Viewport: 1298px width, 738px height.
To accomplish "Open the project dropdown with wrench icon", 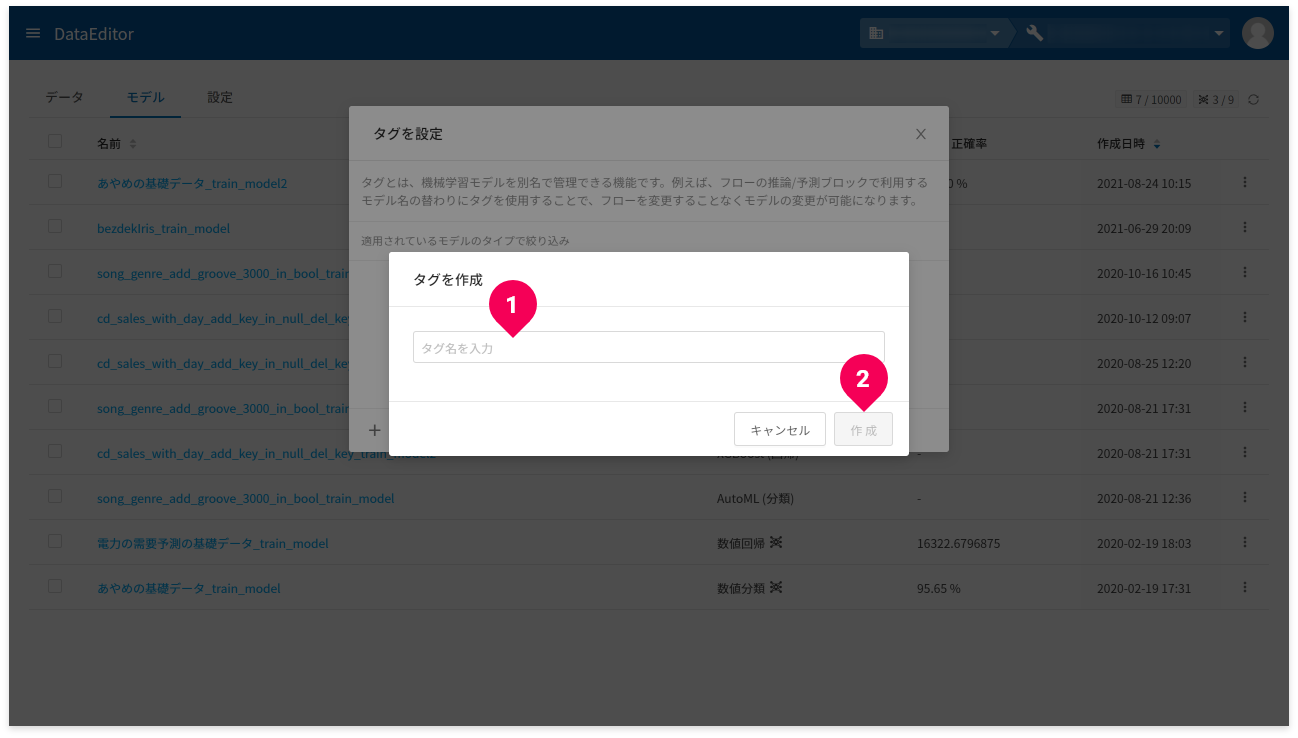I will 1126,33.
